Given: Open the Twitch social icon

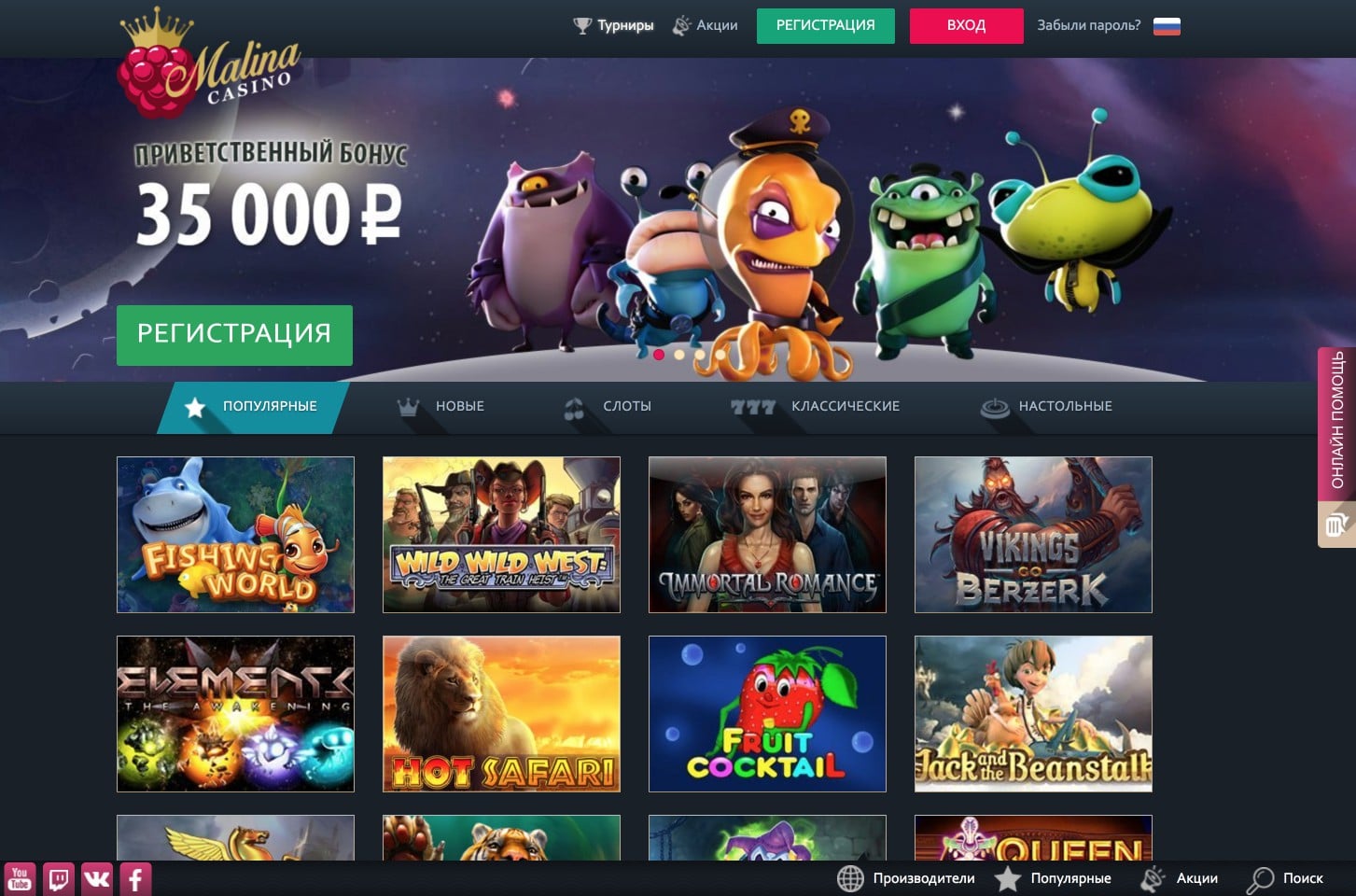Looking at the screenshot, I should 58,879.
